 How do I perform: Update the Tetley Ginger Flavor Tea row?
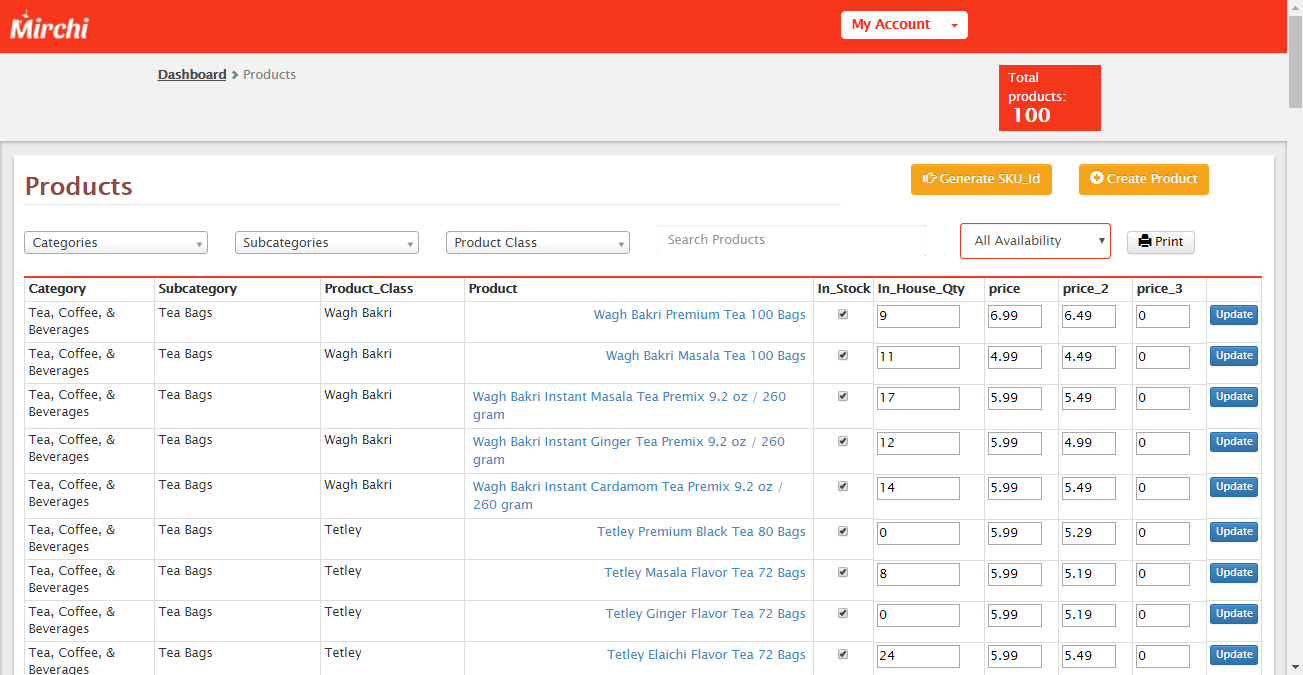click(x=1234, y=614)
